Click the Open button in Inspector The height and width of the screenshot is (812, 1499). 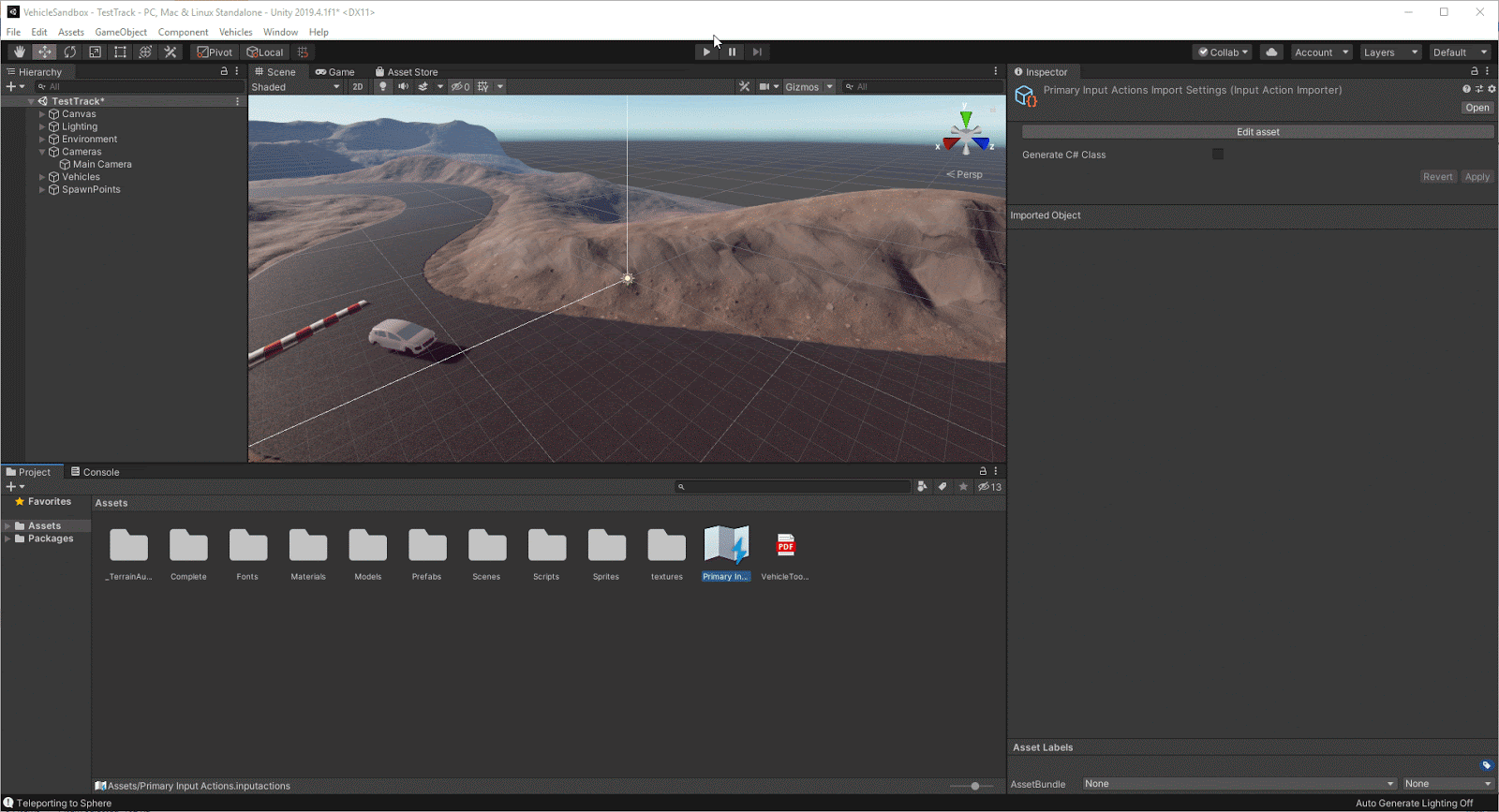point(1477,108)
